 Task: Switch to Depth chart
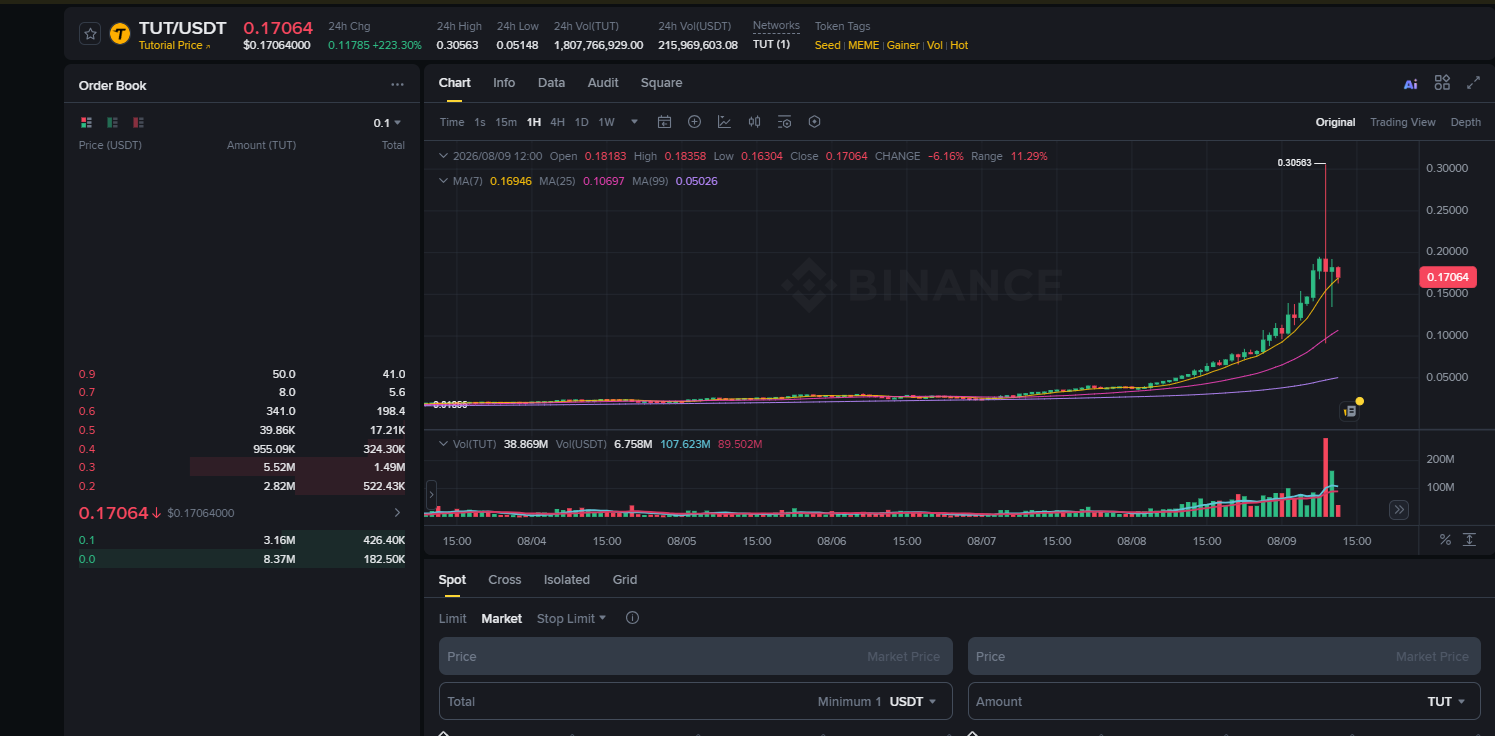[1465, 122]
